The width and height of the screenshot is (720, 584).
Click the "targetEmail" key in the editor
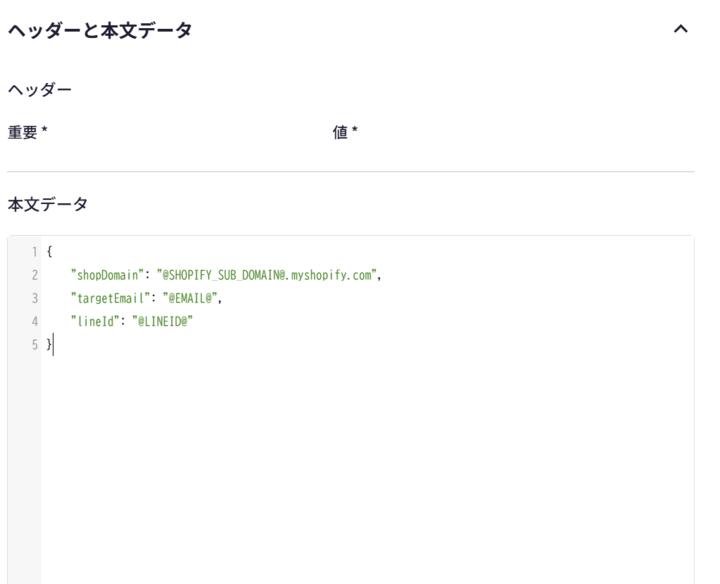(110, 298)
